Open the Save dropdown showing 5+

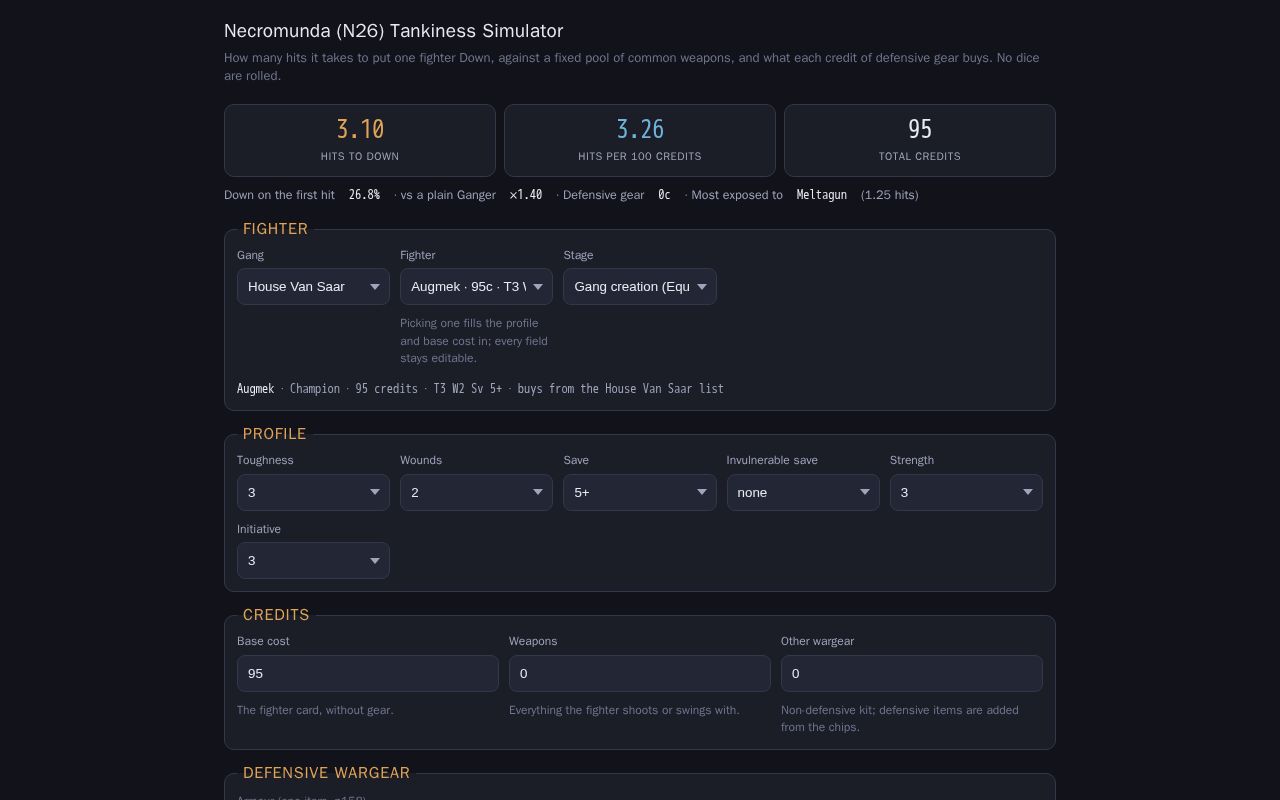(x=640, y=492)
